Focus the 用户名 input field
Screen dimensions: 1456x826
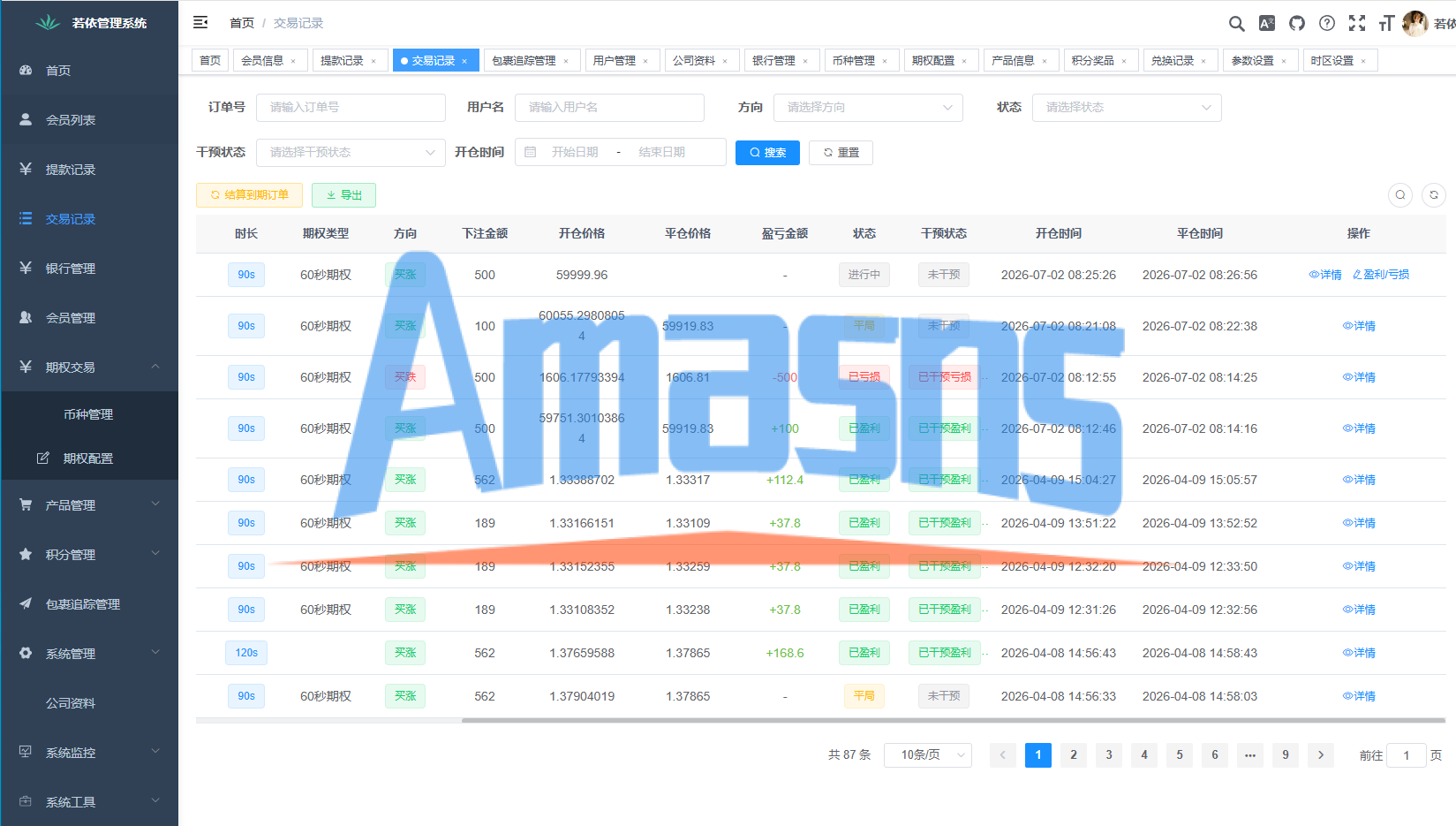tap(609, 107)
